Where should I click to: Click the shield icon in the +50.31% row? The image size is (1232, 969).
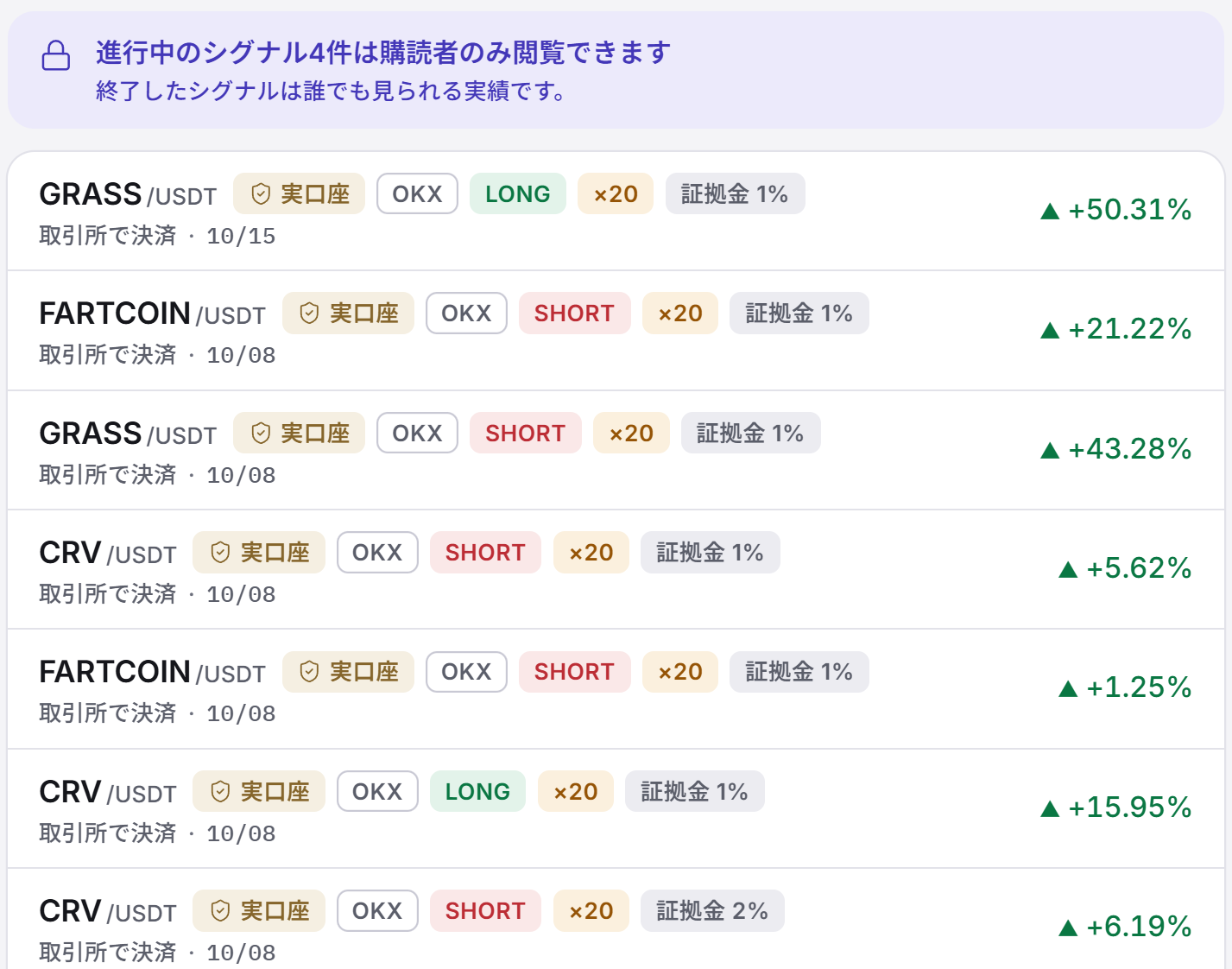pyautogui.click(x=260, y=194)
